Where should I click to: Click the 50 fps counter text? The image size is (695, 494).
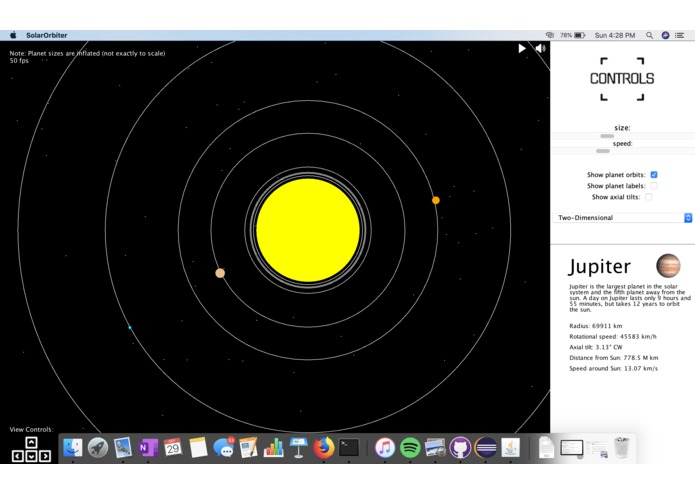pos(19,61)
